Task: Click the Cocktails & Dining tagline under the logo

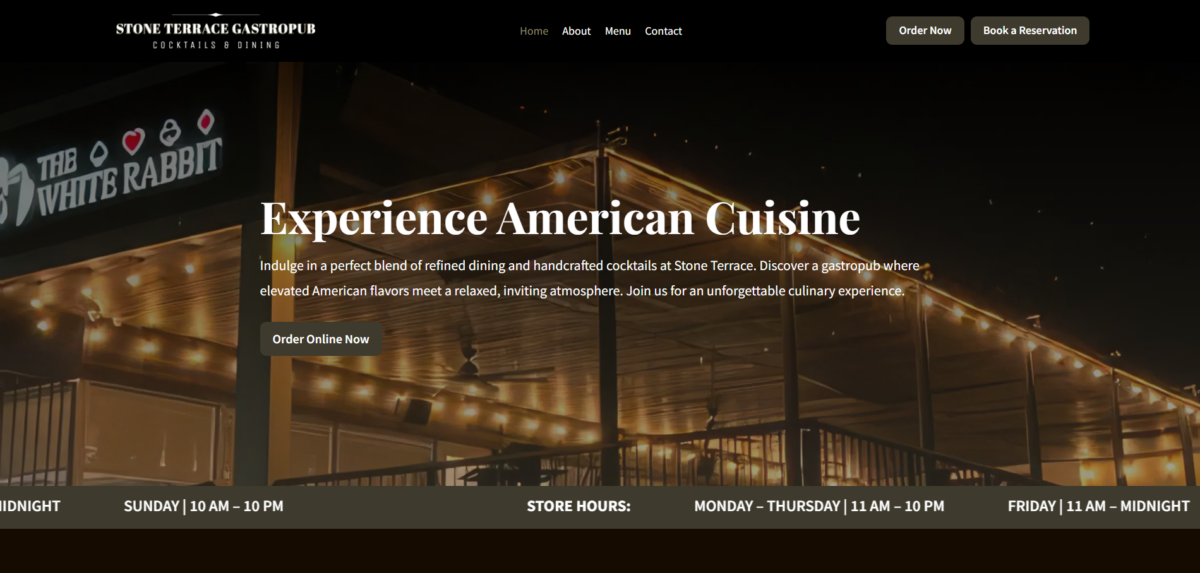Action: [x=216, y=45]
